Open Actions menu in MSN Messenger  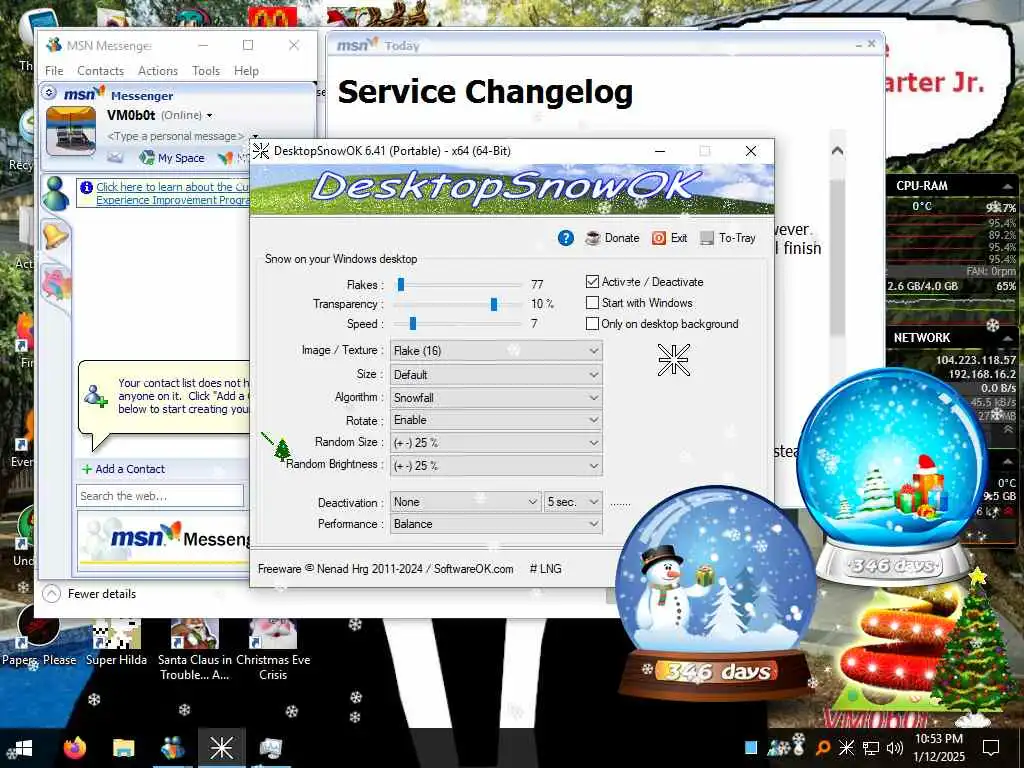tap(158, 71)
